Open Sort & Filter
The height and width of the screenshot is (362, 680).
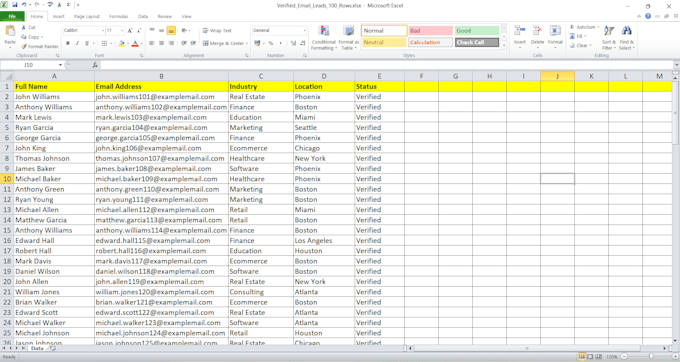(x=609, y=38)
